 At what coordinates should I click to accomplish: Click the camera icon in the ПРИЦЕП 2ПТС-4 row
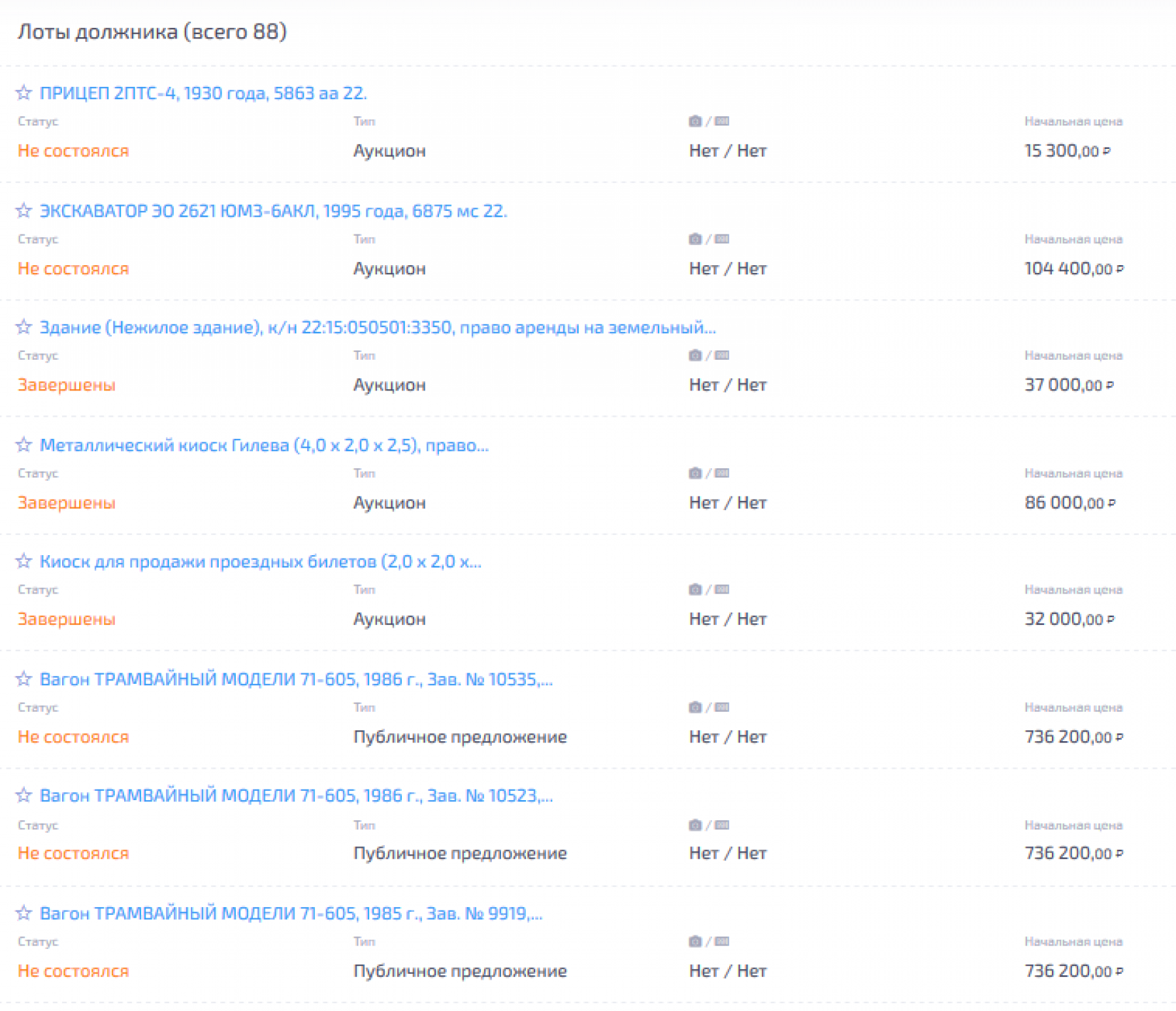click(x=695, y=121)
